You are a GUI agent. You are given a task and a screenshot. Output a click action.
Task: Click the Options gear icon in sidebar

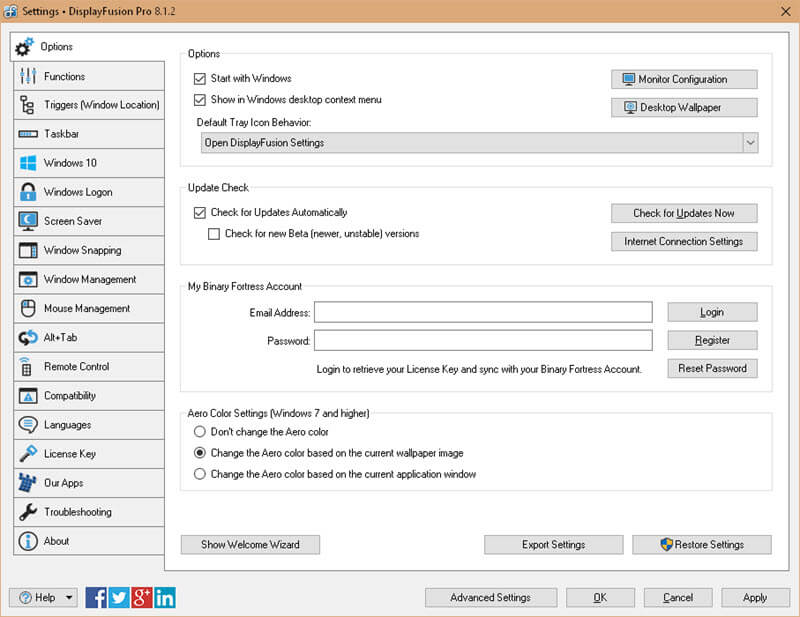pyautogui.click(x=24, y=46)
